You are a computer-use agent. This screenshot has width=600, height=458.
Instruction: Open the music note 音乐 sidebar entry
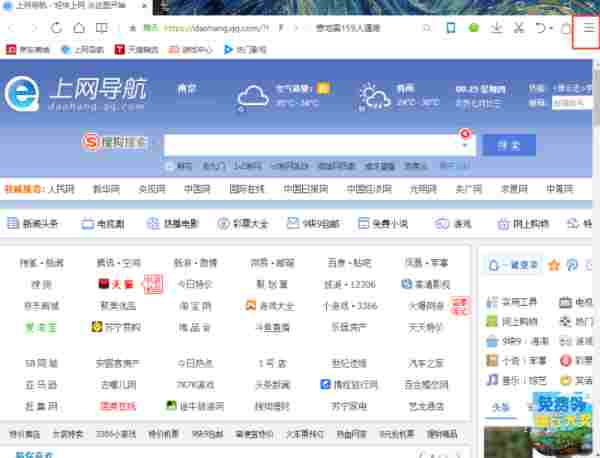click(x=516, y=380)
